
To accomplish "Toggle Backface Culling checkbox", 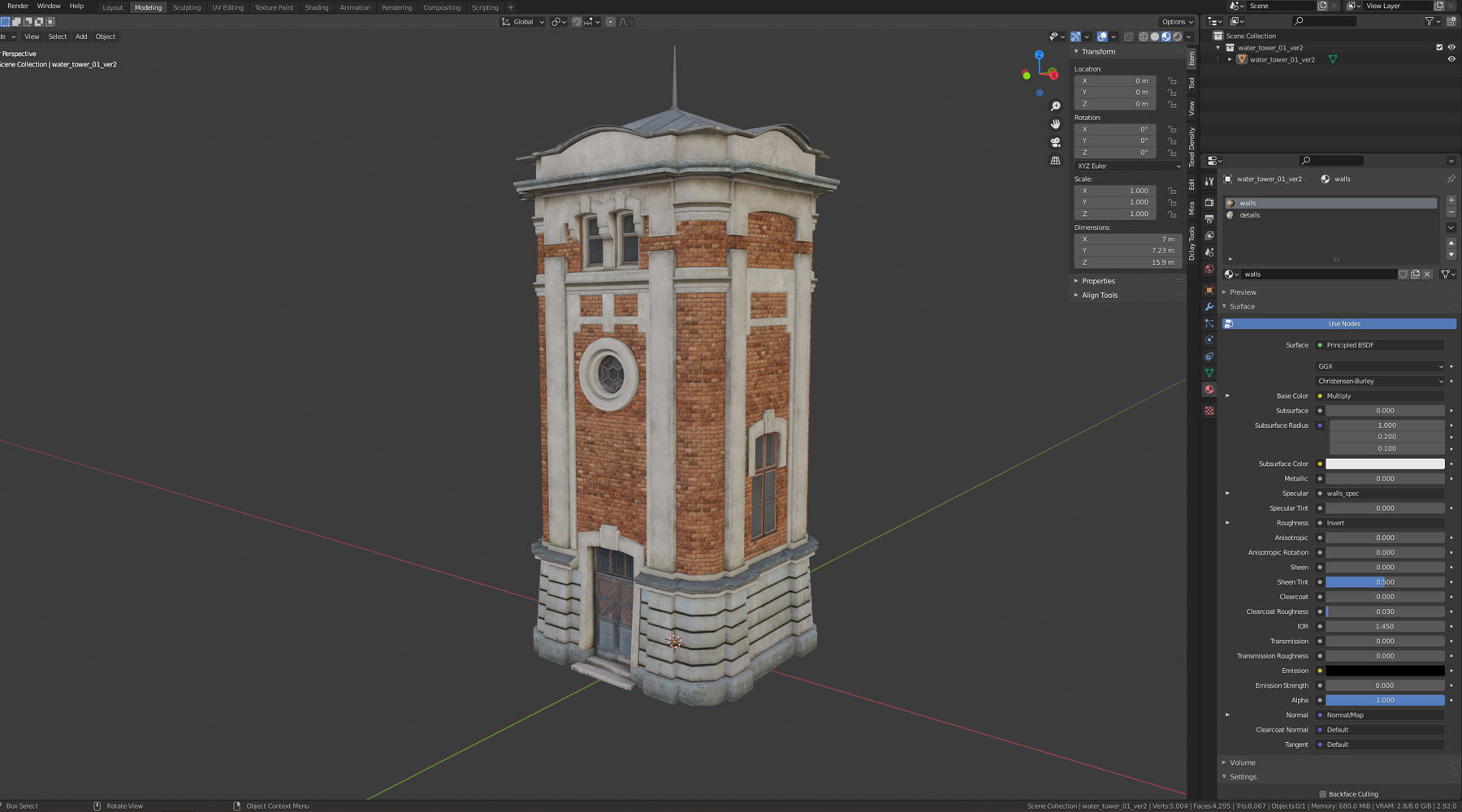I will pos(1323,794).
